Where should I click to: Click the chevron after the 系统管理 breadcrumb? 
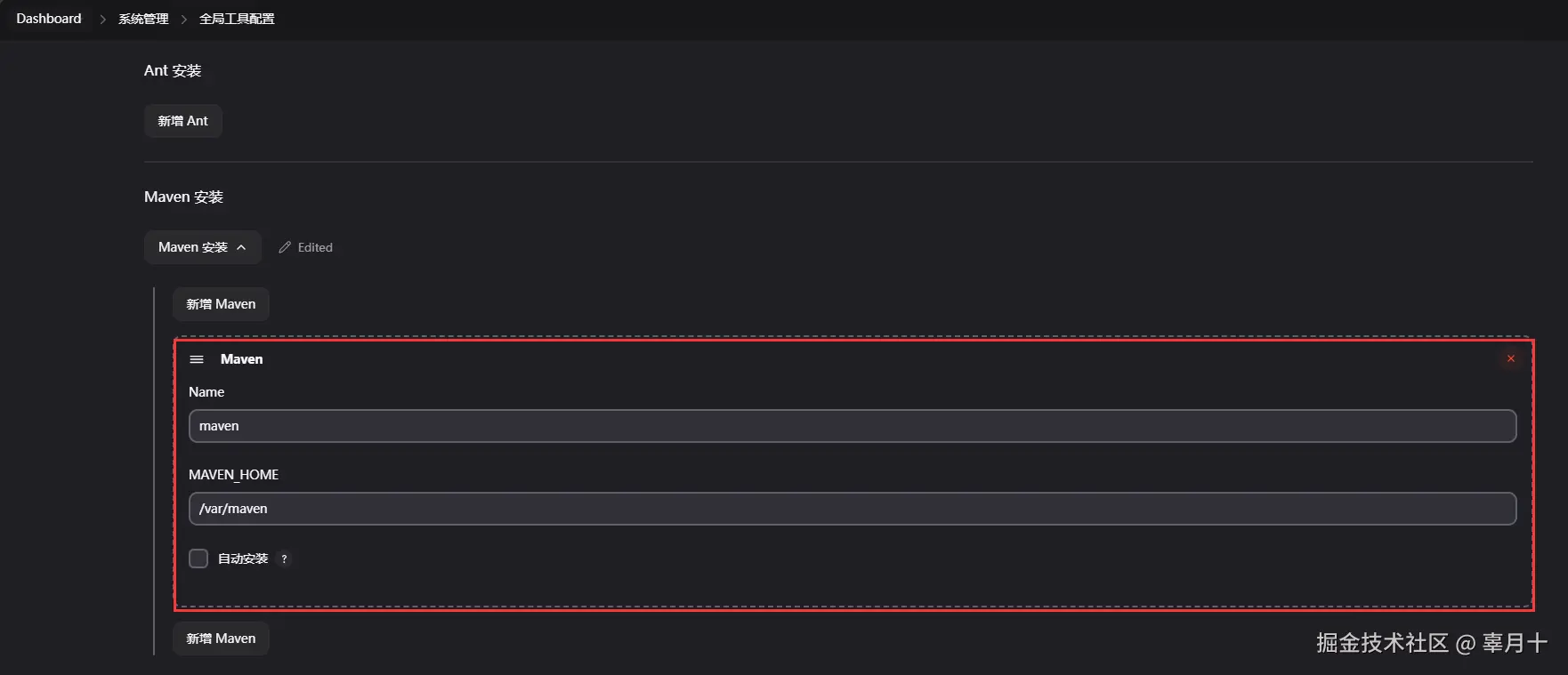pos(184,20)
